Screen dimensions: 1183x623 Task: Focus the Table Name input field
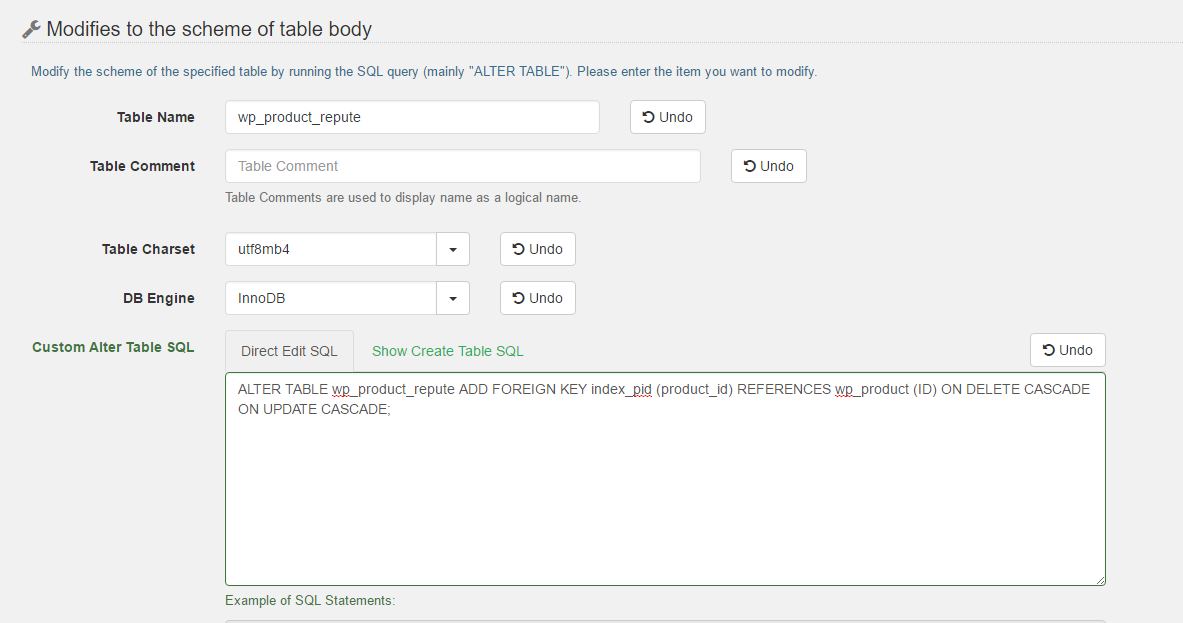411,117
